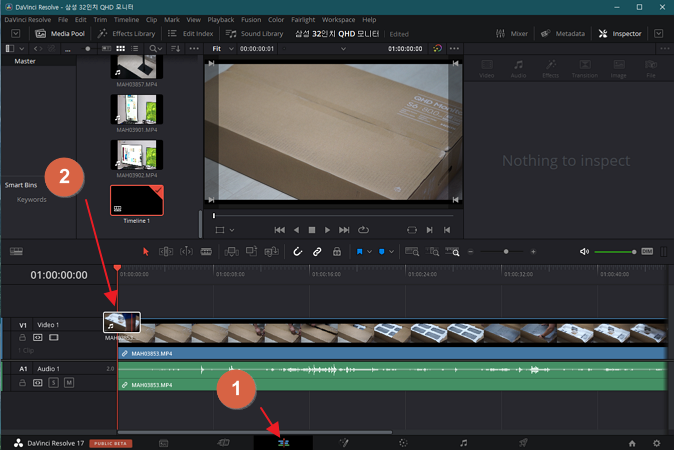674x450 pixels.
Task: Open the Workspace menu
Action: pyautogui.click(x=339, y=20)
